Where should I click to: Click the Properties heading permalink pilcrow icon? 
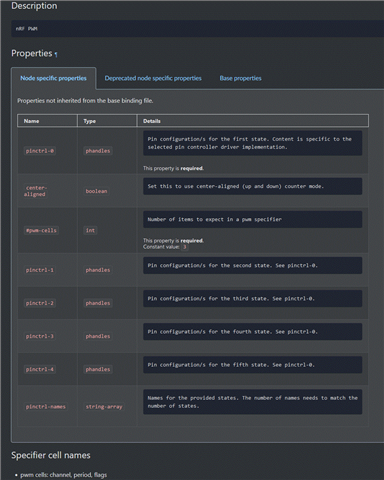[56, 54]
